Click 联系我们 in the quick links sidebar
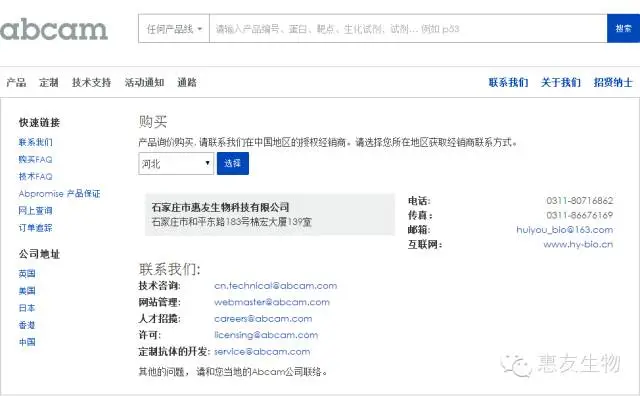Viewport: 640px width, 396px height. 36,142
